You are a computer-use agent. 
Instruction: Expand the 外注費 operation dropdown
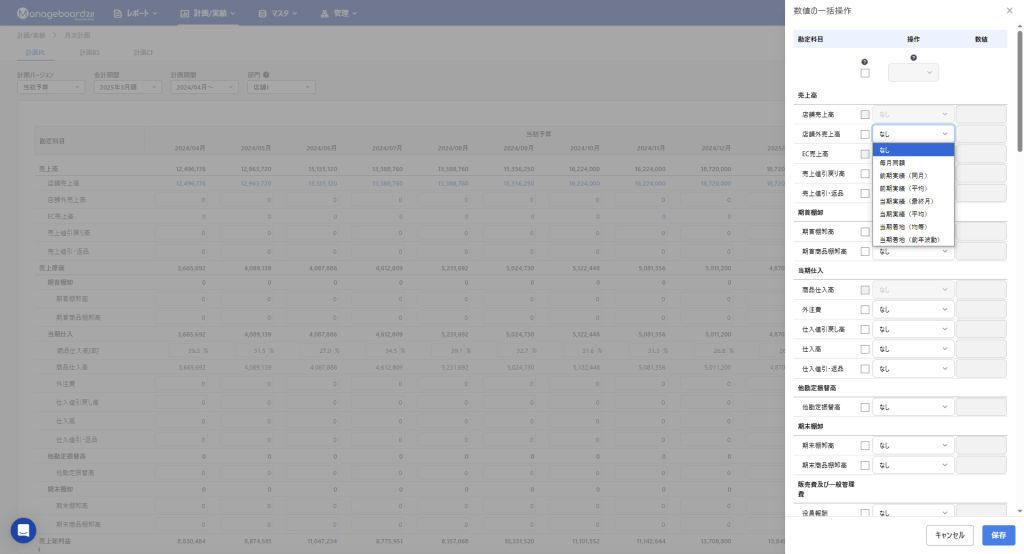(913, 310)
